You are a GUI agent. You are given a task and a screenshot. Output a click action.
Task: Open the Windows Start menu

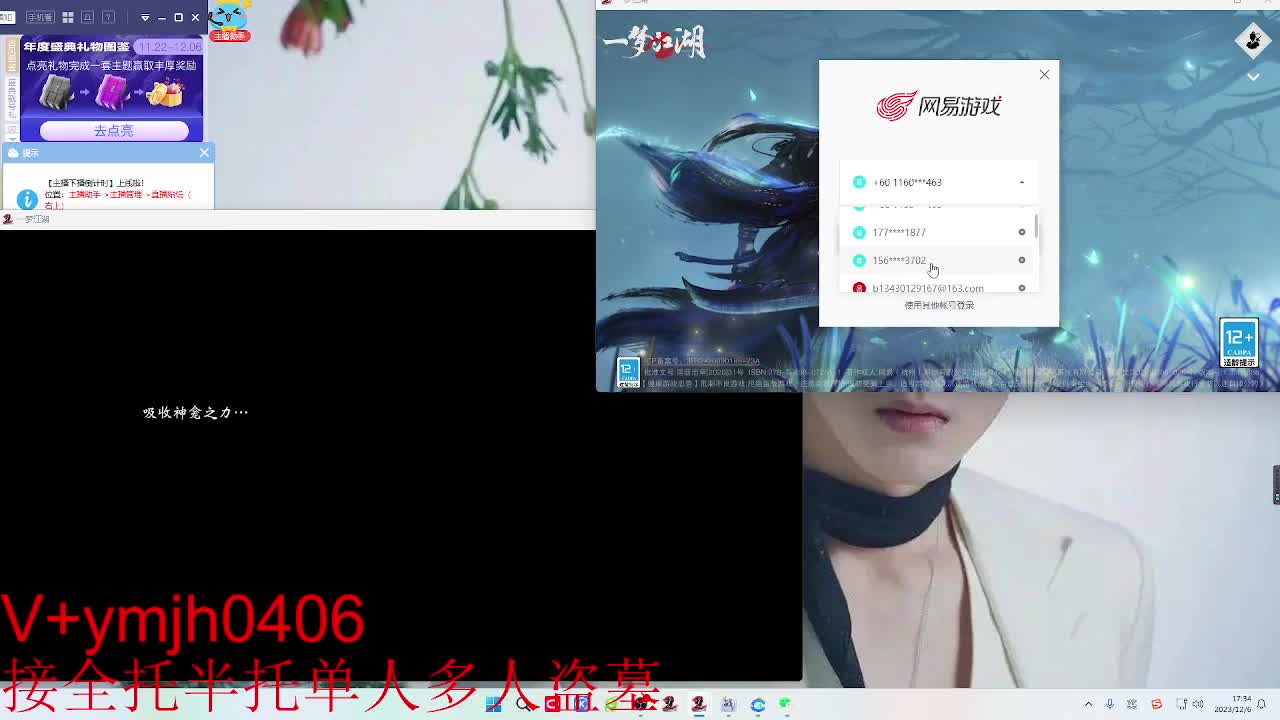(494, 704)
